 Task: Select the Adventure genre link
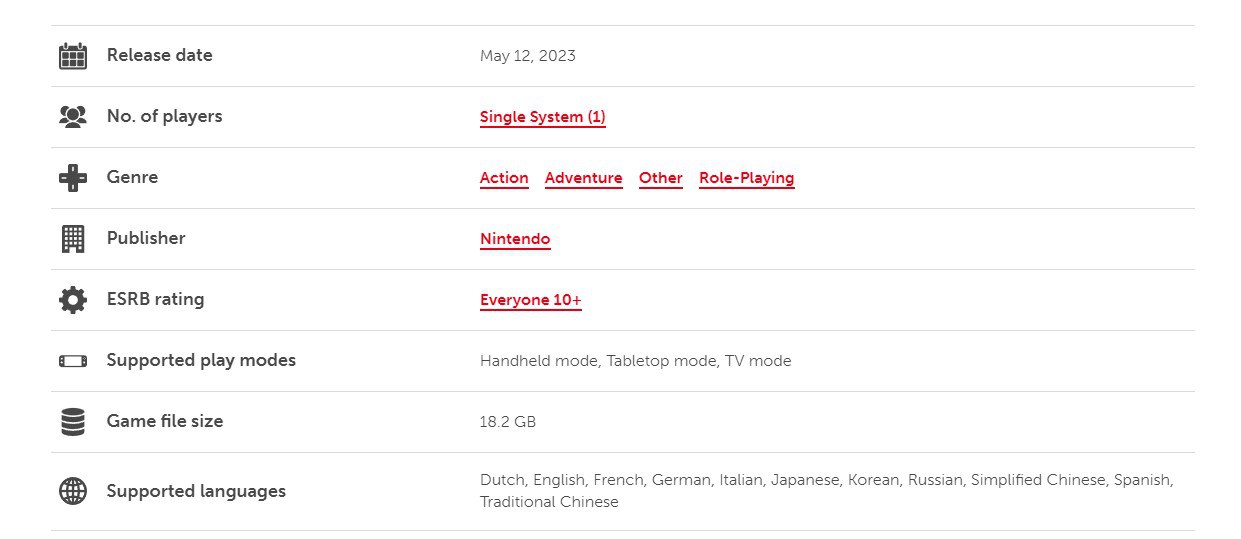583,178
